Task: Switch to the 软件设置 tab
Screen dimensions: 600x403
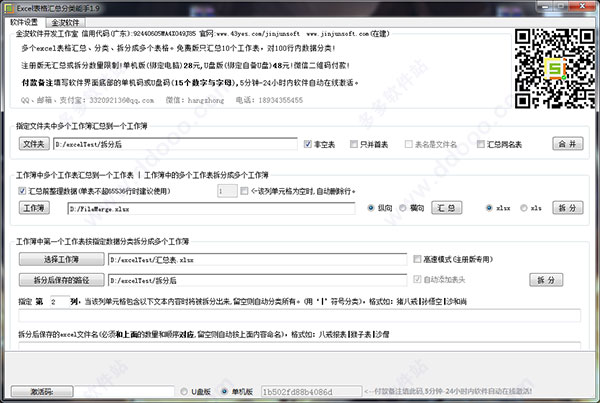Action: [x=24, y=22]
